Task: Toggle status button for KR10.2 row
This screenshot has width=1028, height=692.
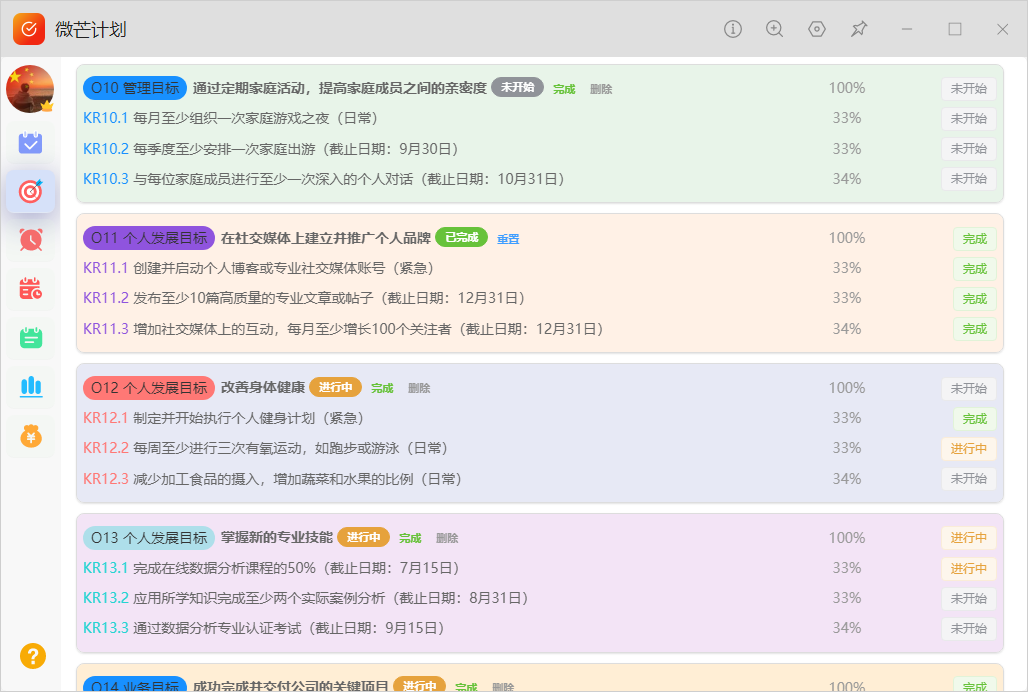Action: coord(968,149)
